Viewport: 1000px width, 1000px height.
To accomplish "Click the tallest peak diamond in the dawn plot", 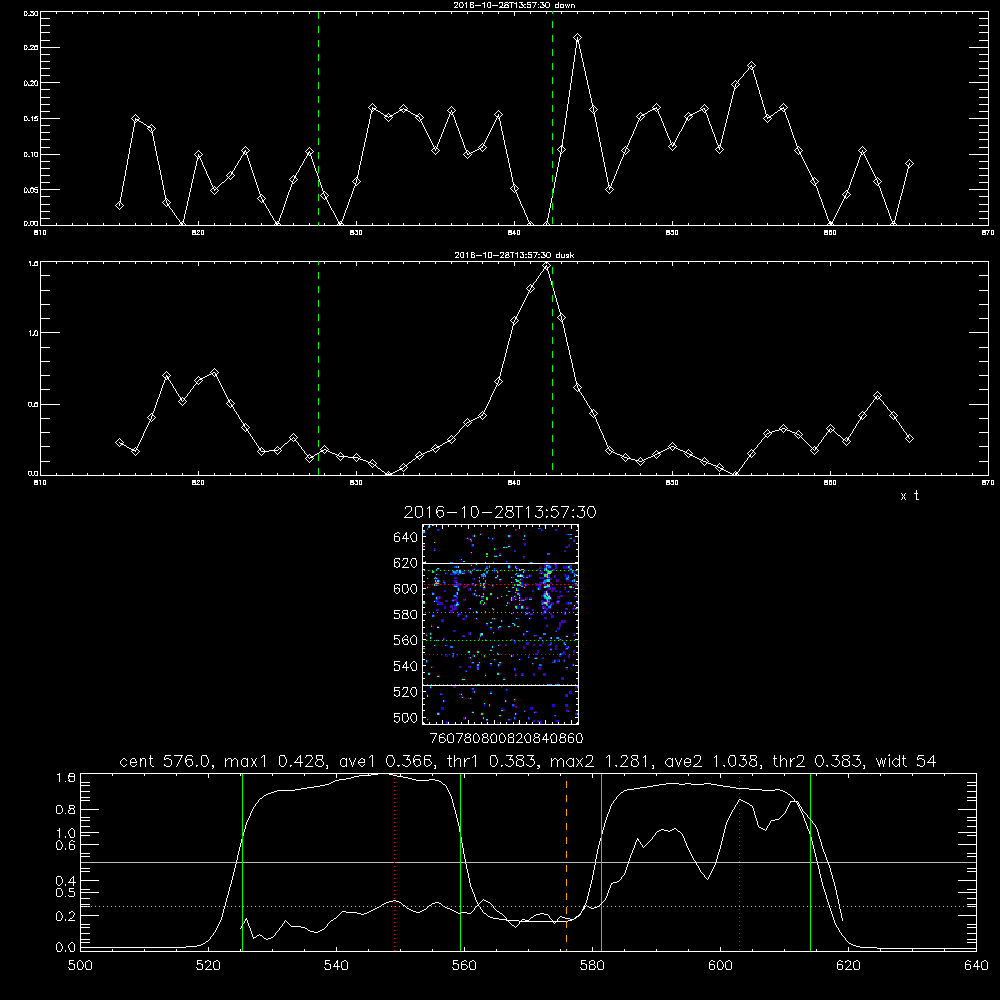I will pyautogui.click(x=577, y=38).
